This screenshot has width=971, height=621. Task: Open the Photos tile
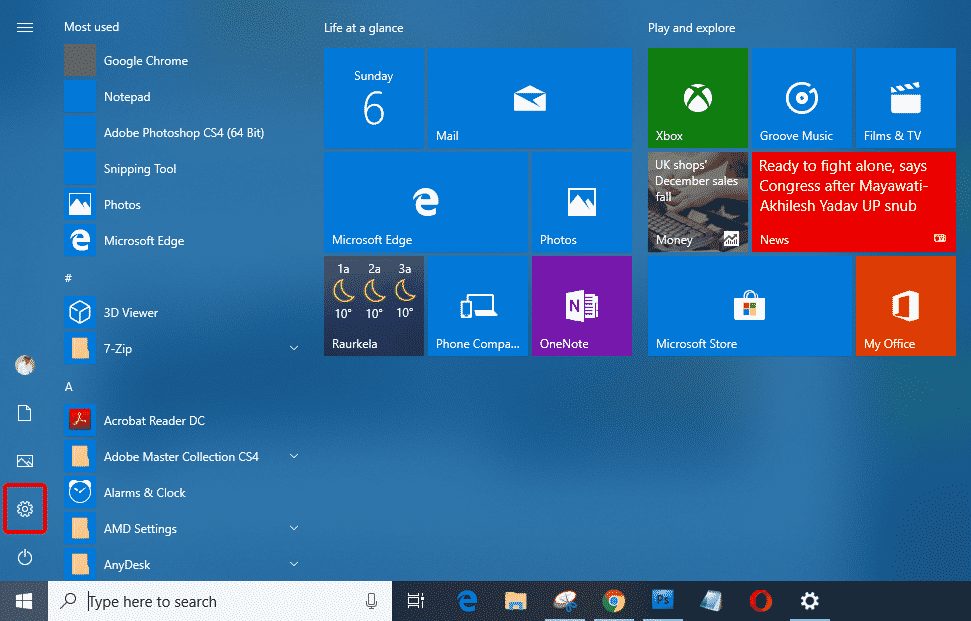pyautogui.click(x=582, y=202)
